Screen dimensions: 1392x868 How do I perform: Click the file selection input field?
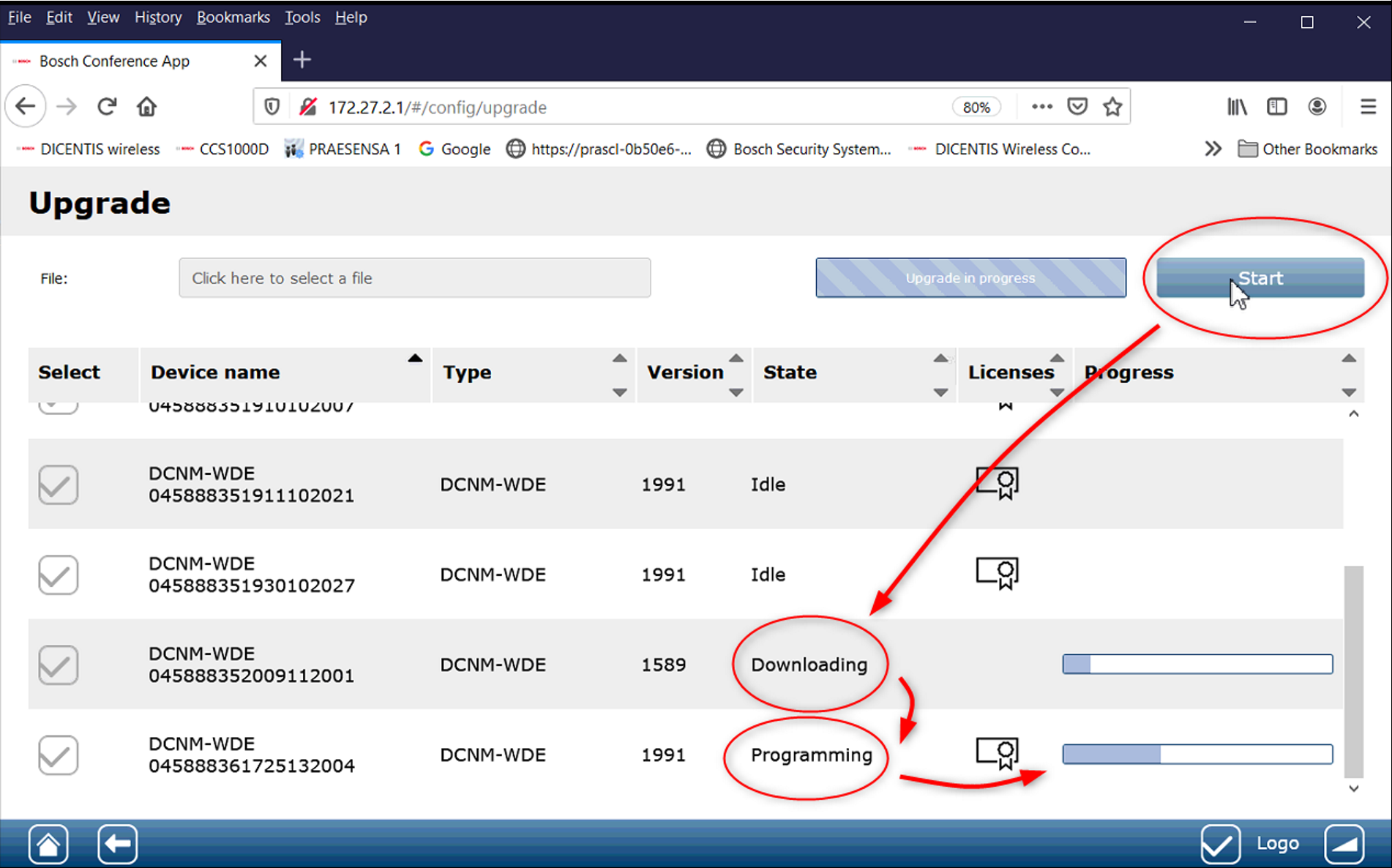click(x=414, y=277)
